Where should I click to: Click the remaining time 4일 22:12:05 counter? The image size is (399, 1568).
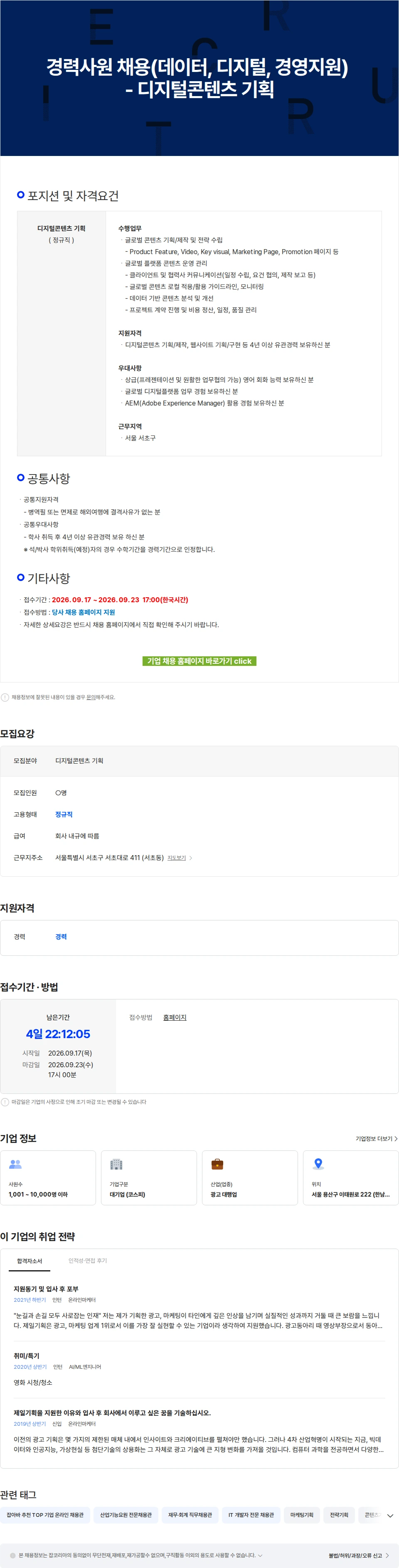(x=58, y=1034)
